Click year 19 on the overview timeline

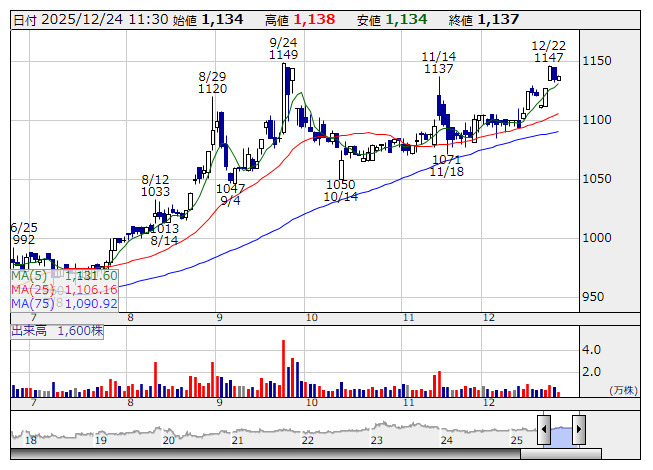101,440
